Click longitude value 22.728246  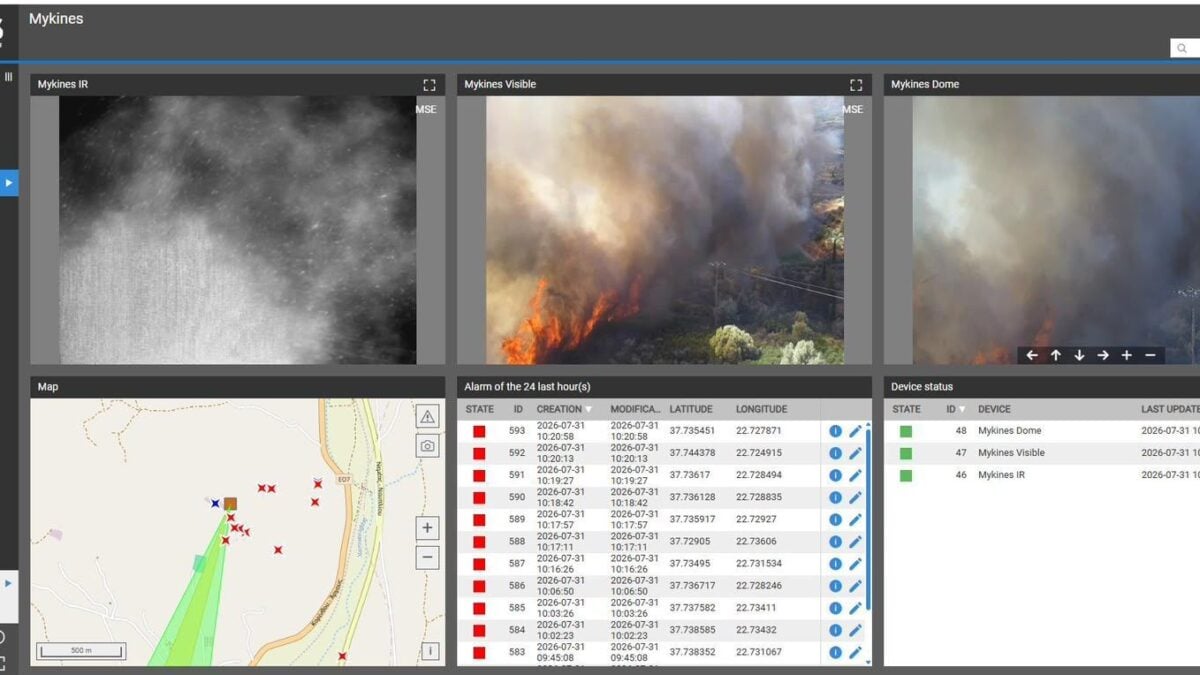[759, 586]
